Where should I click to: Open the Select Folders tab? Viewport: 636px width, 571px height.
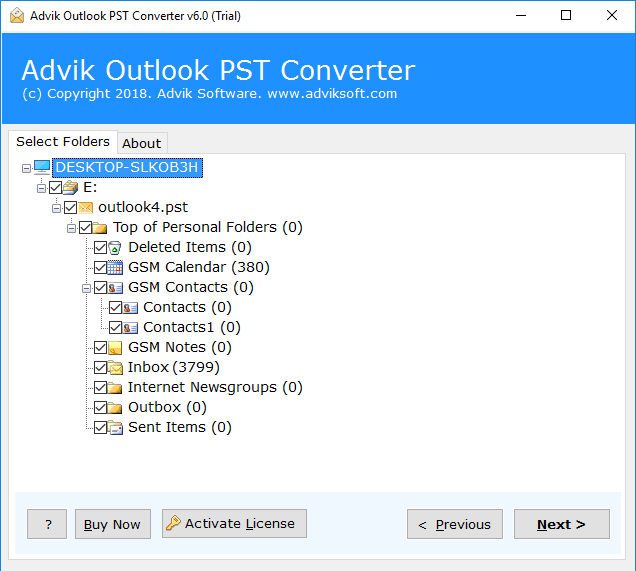63,142
